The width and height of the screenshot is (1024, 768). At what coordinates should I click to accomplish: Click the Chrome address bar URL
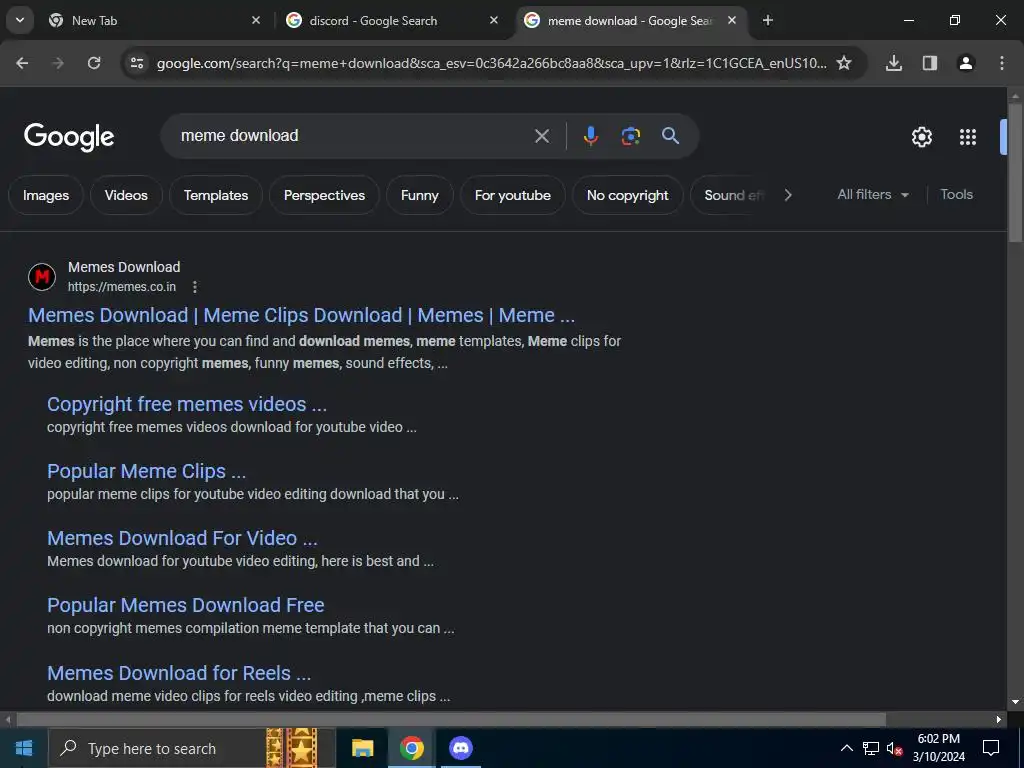[x=491, y=63]
